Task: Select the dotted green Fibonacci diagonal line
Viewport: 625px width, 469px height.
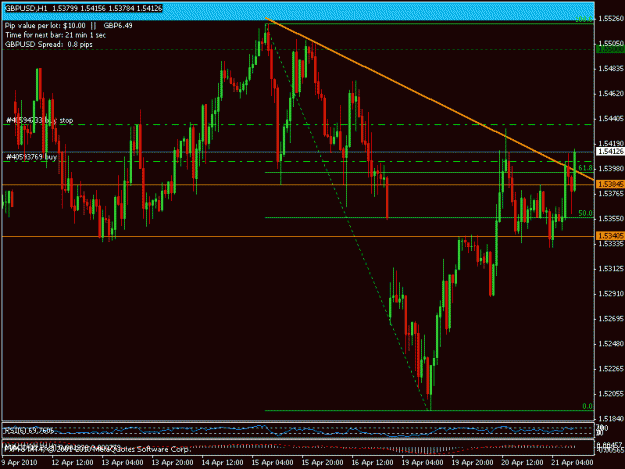Action: pos(348,218)
